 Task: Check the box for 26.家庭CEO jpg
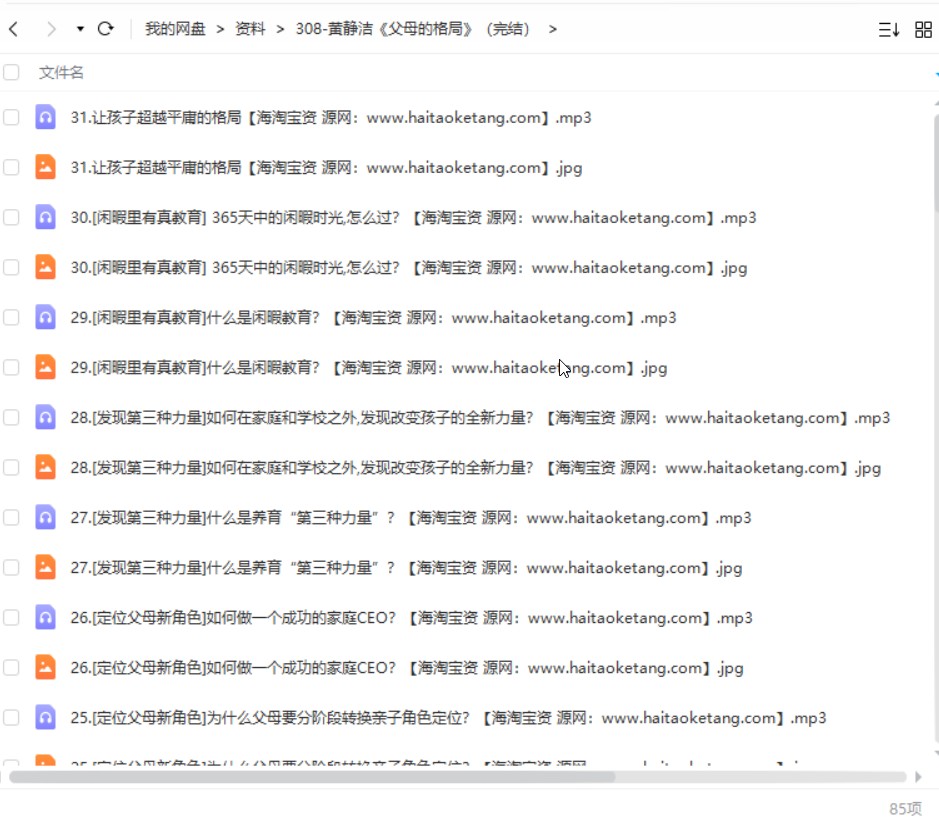coord(11,667)
